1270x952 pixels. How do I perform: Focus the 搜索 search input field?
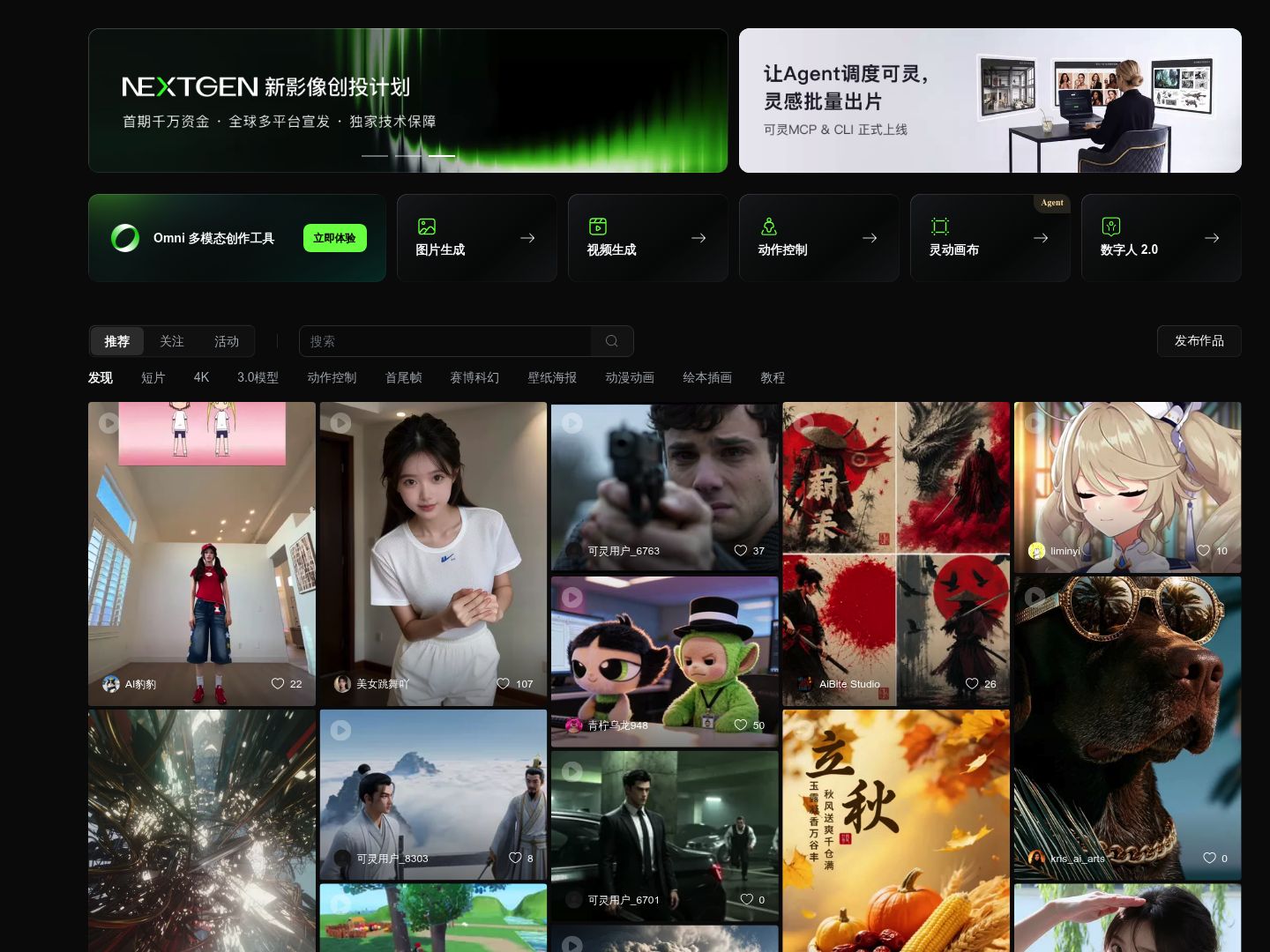point(445,341)
